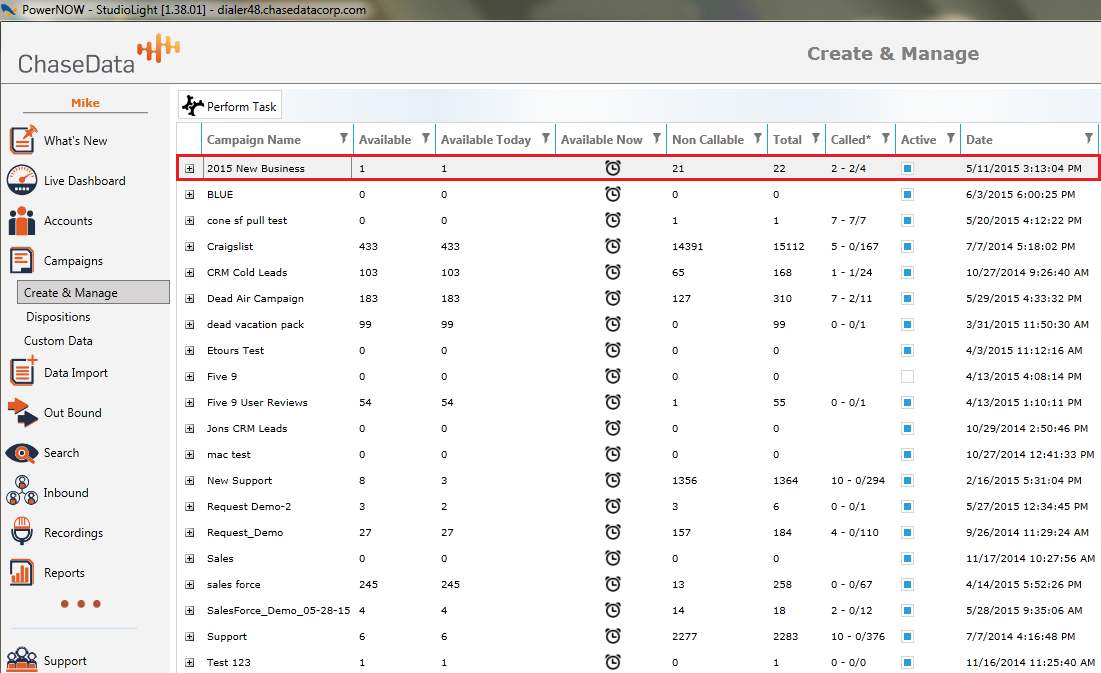Viewport: 1101px width, 673px height.
Task: Click the Accounts people icon
Action: (x=22, y=221)
